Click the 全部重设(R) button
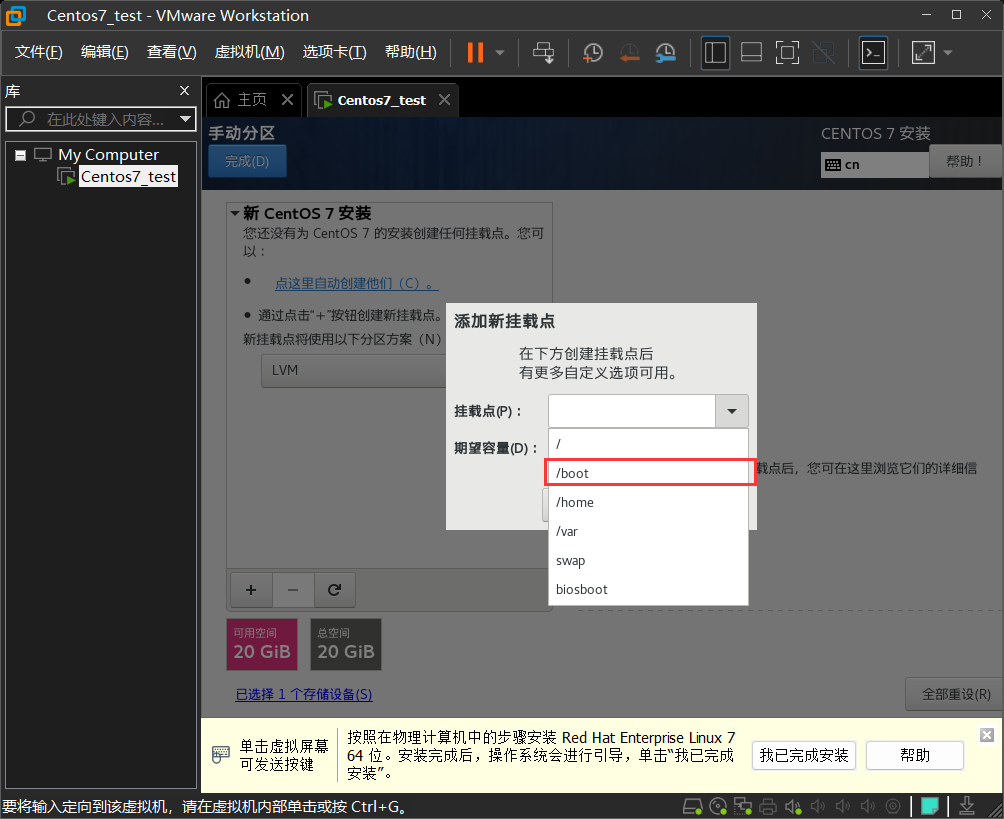 pyautogui.click(x=955, y=694)
